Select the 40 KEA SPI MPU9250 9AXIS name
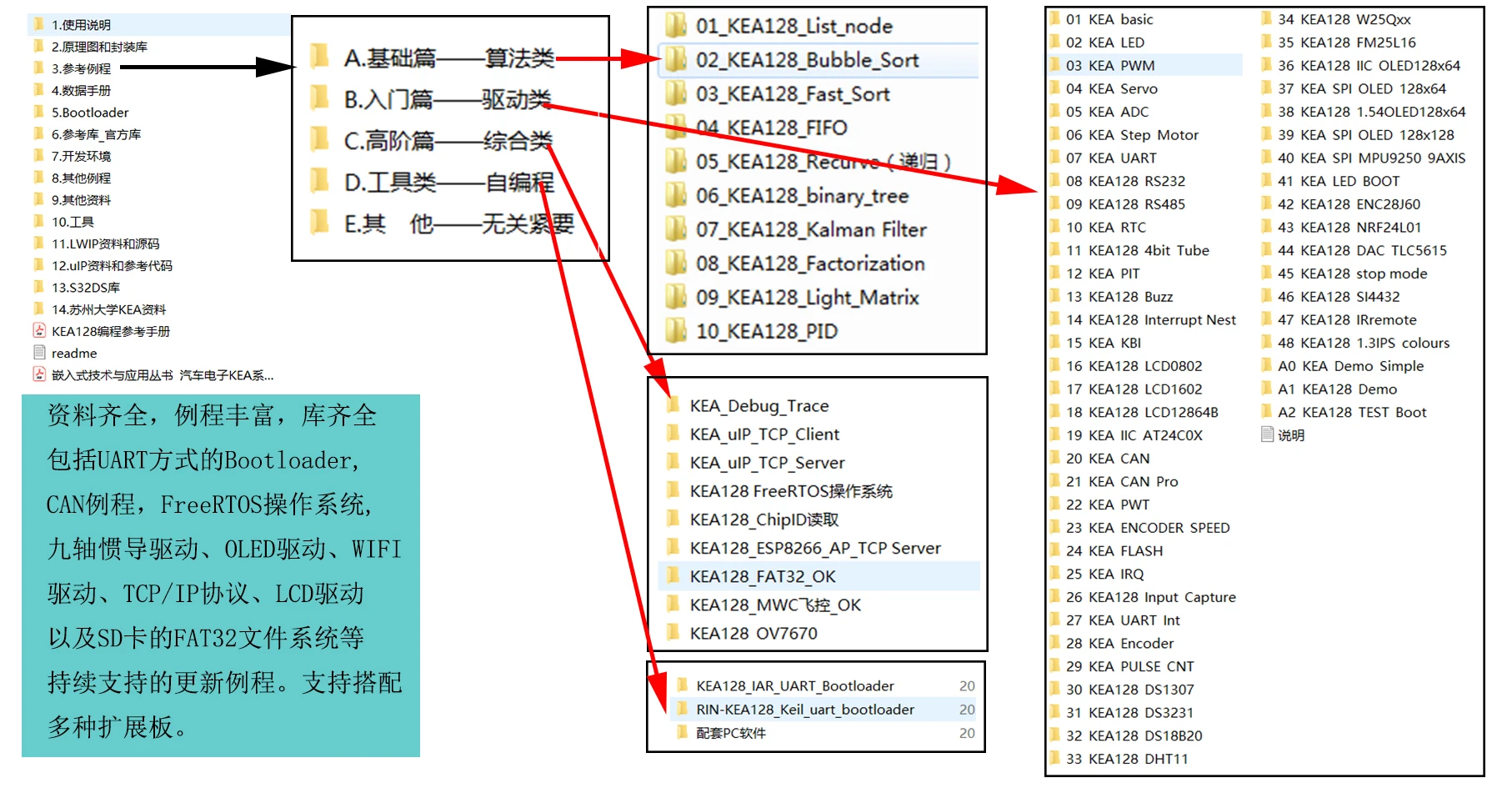 pos(1371,158)
